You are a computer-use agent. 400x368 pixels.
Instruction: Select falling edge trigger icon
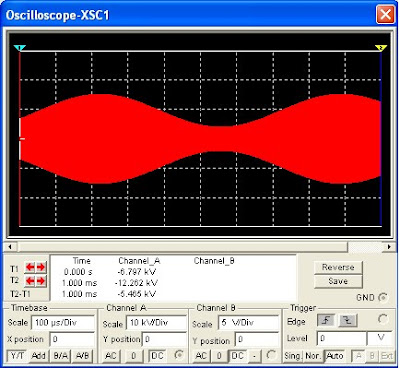pyautogui.click(x=348, y=321)
